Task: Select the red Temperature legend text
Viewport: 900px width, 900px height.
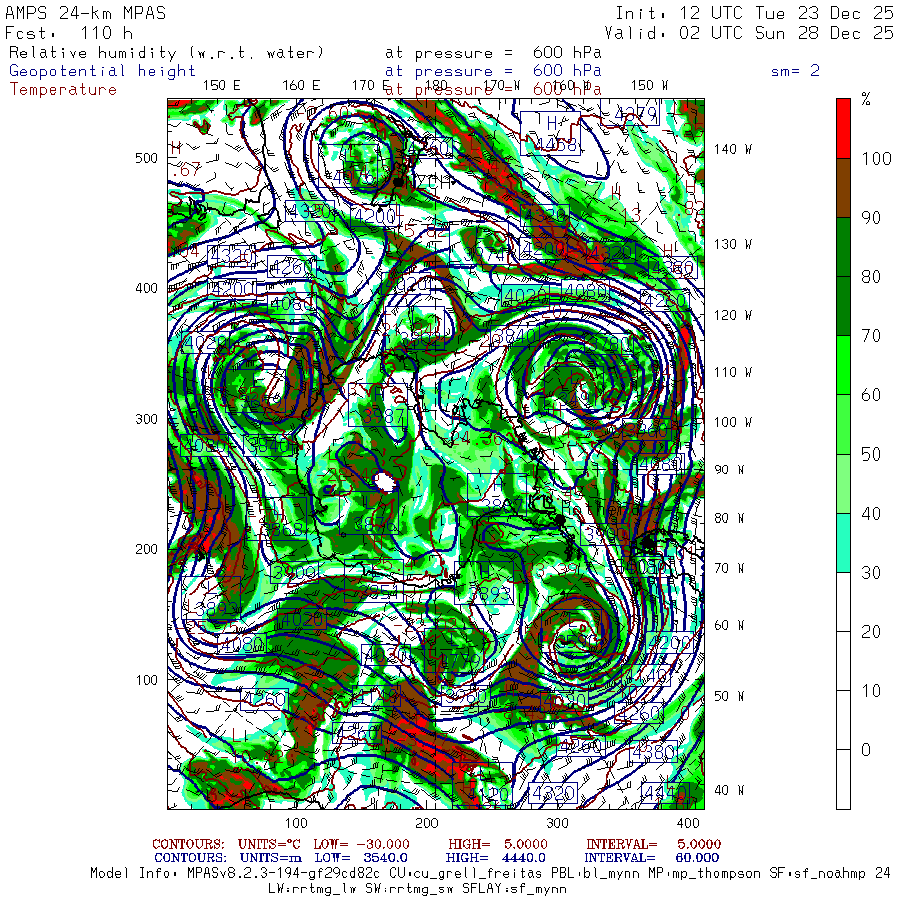Action: [x=63, y=90]
